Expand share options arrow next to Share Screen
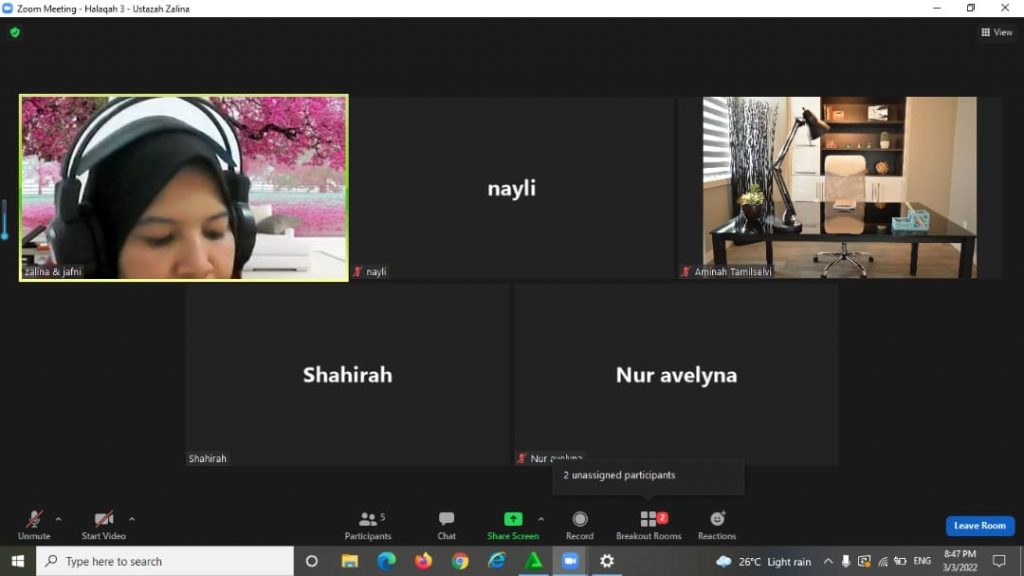Viewport: 1024px width, 576px height. pyautogui.click(x=541, y=519)
